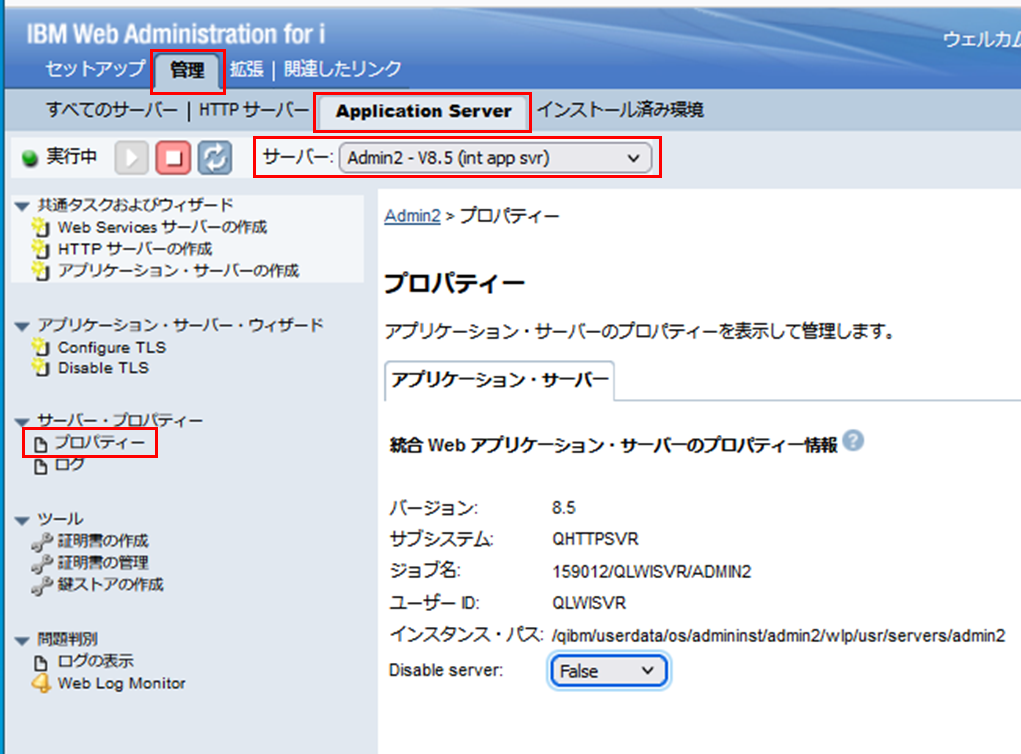Viewport: 1021px width, 754px height.
Task: Collapse the サーバー・プロパティー section
Action: click(22, 421)
